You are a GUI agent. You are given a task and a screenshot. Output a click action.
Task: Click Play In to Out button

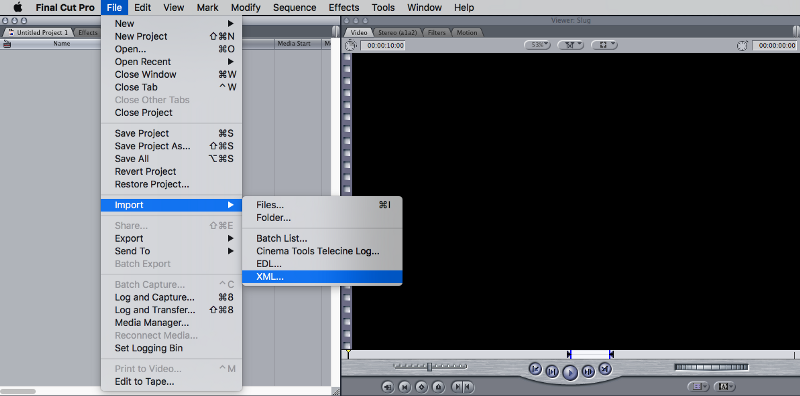tap(552, 372)
